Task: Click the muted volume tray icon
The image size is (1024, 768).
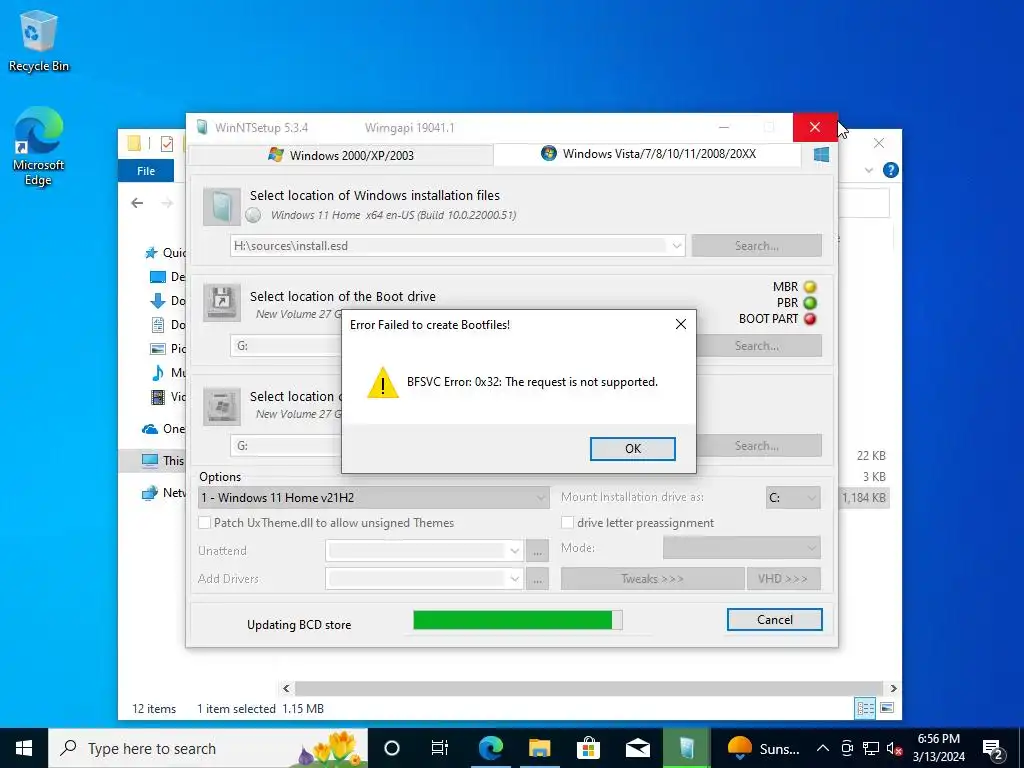Action: tap(894, 748)
